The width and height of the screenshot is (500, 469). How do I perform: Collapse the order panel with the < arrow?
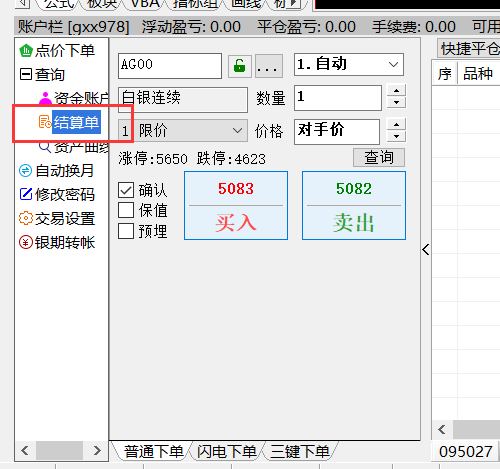pyautogui.click(x=426, y=250)
